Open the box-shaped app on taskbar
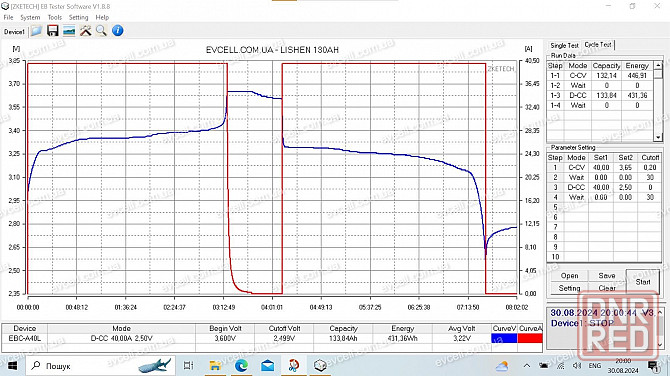 tap(320, 366)
